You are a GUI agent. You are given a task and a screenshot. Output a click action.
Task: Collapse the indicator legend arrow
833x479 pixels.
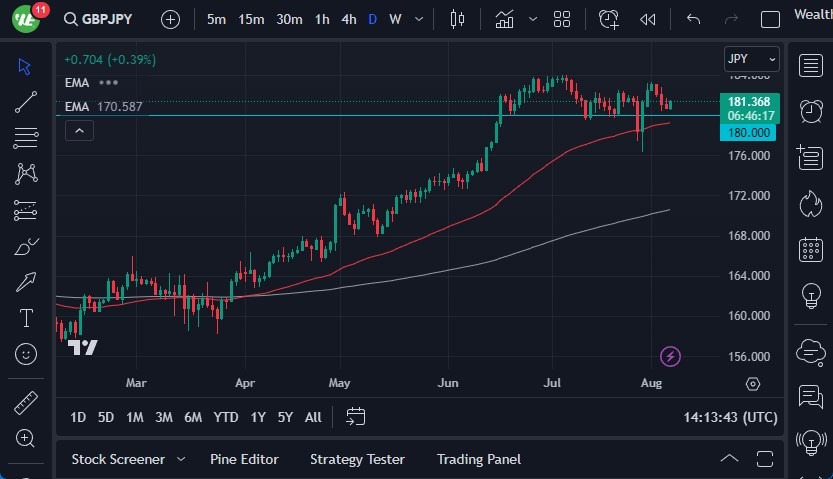[x=80, y=130]
